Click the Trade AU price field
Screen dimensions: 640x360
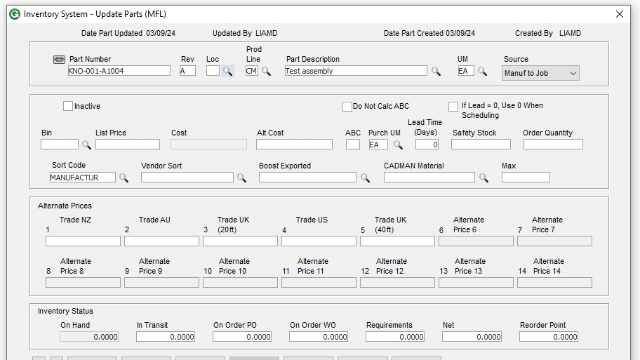[x=162, y=241]
